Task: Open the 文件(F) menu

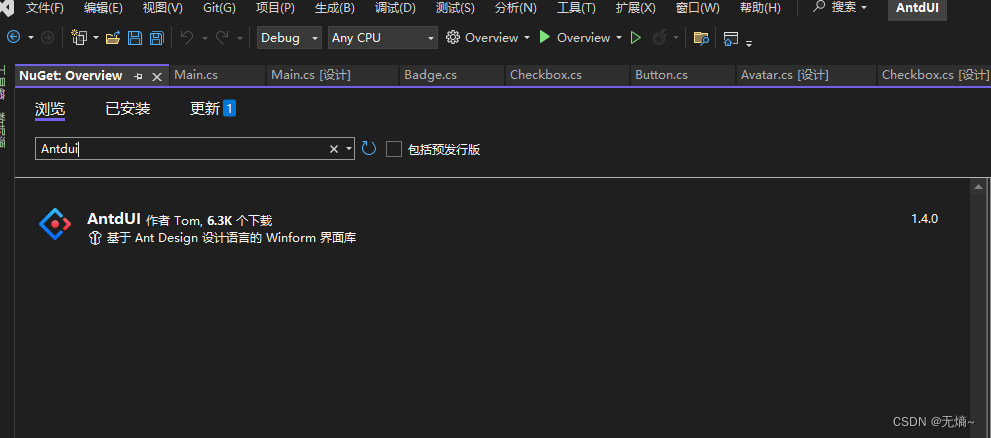Action: click(x=44, y=8)
